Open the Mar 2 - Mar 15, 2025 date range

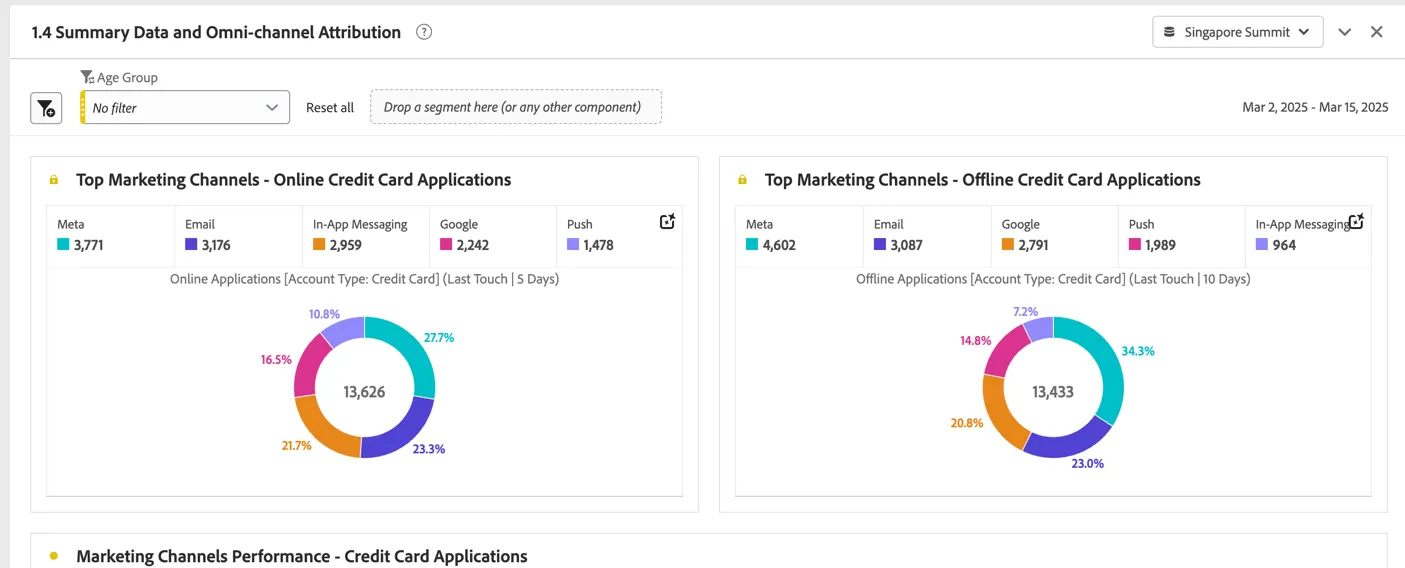click(1315, 107)
